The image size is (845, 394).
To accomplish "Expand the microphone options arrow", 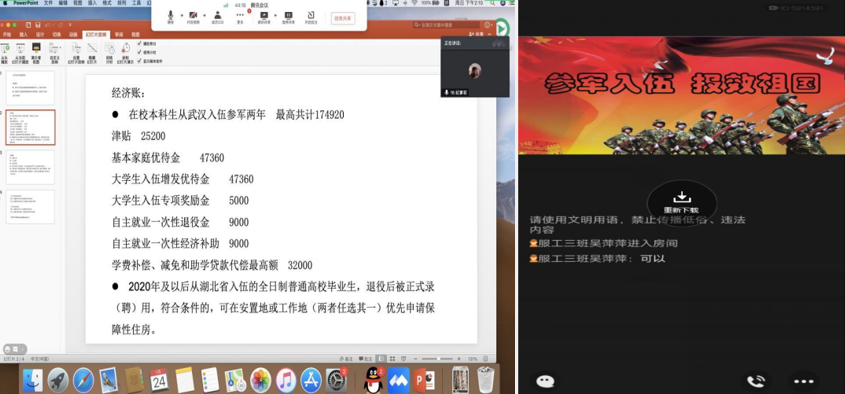I will pos(181,15).
